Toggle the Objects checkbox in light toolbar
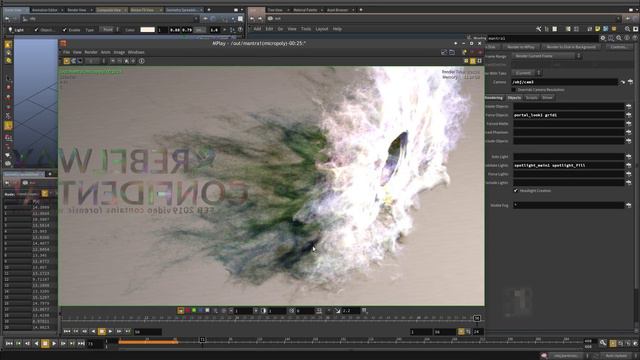This screenshot has height=360, width=640. 36,30
